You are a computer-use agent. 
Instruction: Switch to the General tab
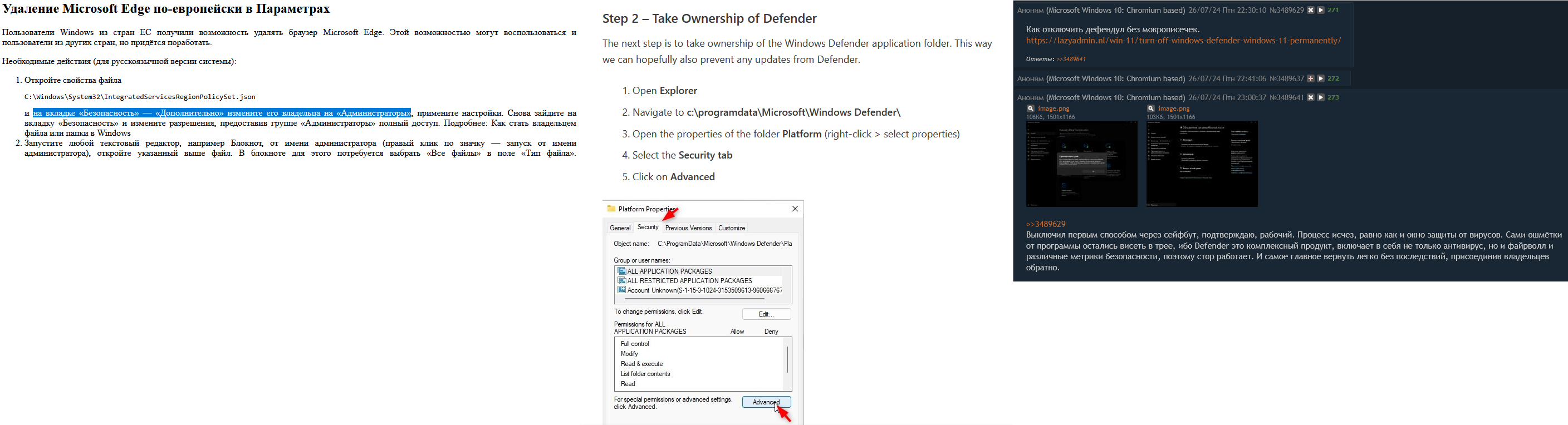[620, 228]
